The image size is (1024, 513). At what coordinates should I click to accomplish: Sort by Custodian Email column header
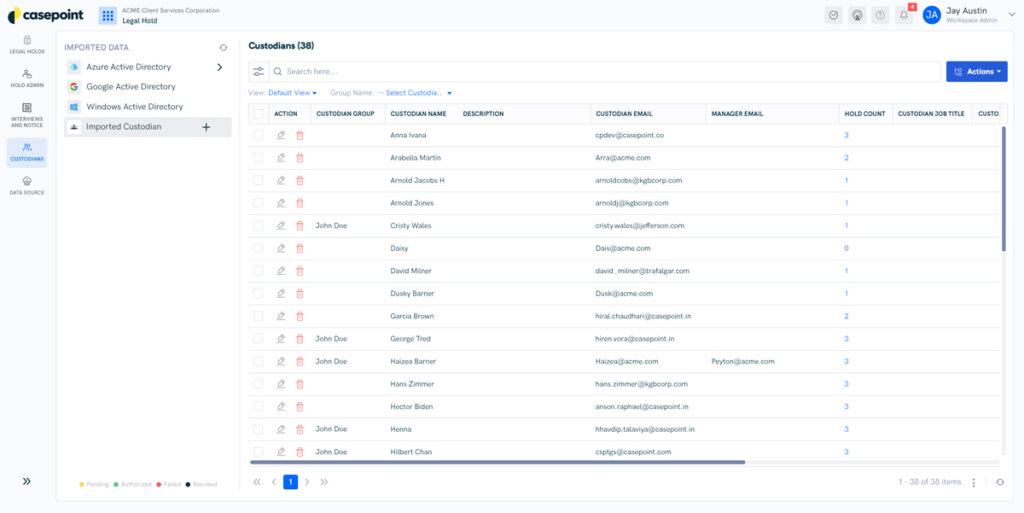point(624,114)
